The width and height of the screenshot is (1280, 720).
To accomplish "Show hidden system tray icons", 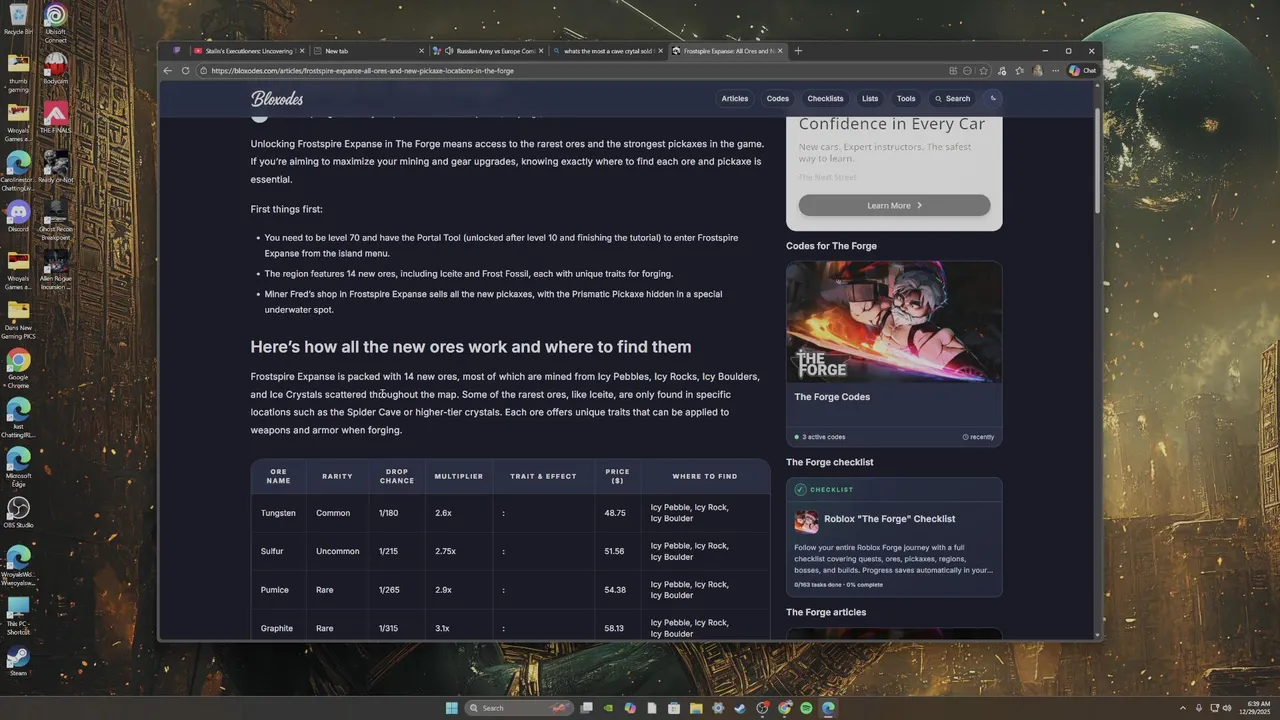I will pos(1183,708).
